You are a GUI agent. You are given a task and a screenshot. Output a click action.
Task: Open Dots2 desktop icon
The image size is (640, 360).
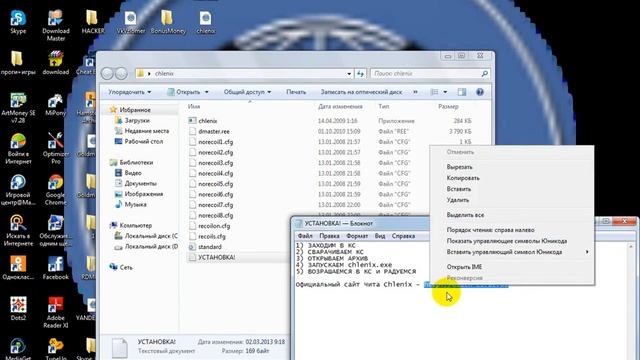tap(18, 309)
